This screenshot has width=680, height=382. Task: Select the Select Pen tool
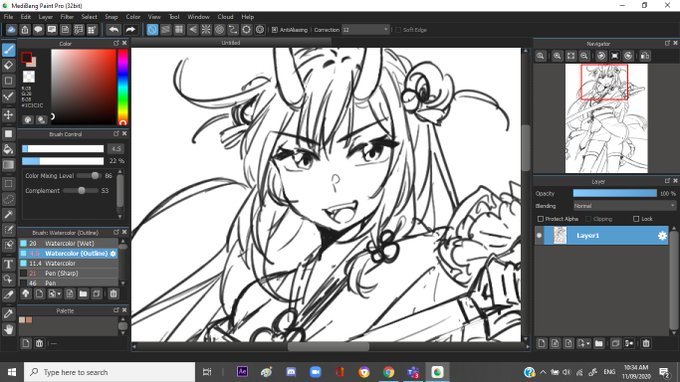click(x=8, y=230)
